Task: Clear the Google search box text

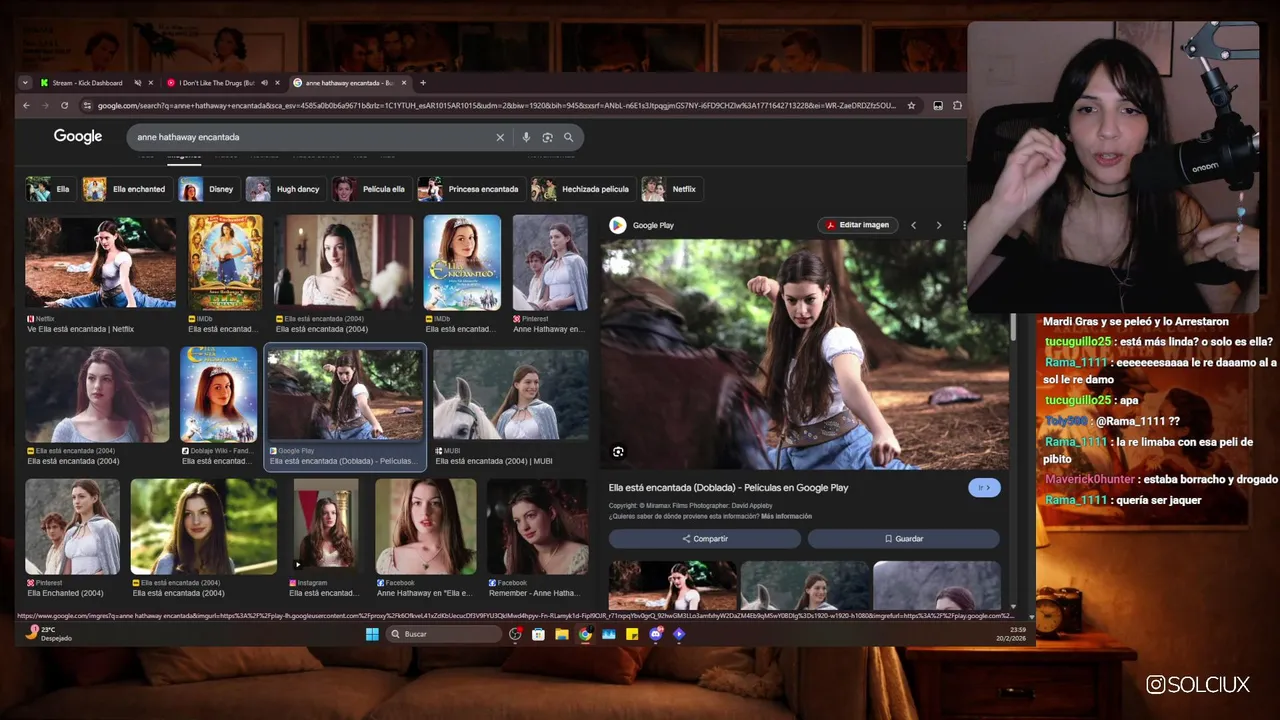Action: click(500, 137)
